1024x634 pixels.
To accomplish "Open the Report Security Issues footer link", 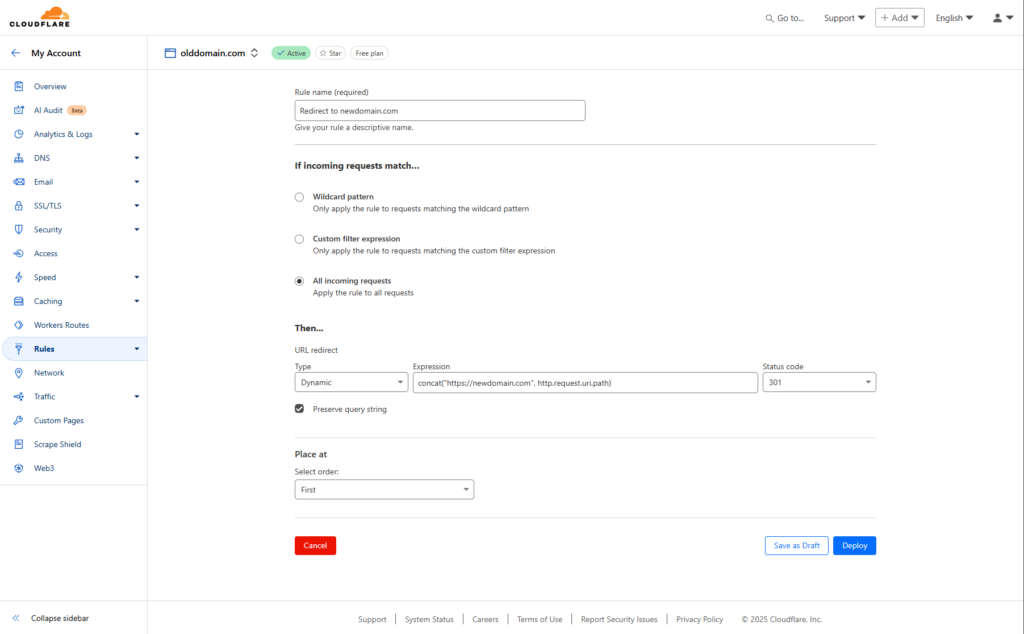I will tap(619, 619).
